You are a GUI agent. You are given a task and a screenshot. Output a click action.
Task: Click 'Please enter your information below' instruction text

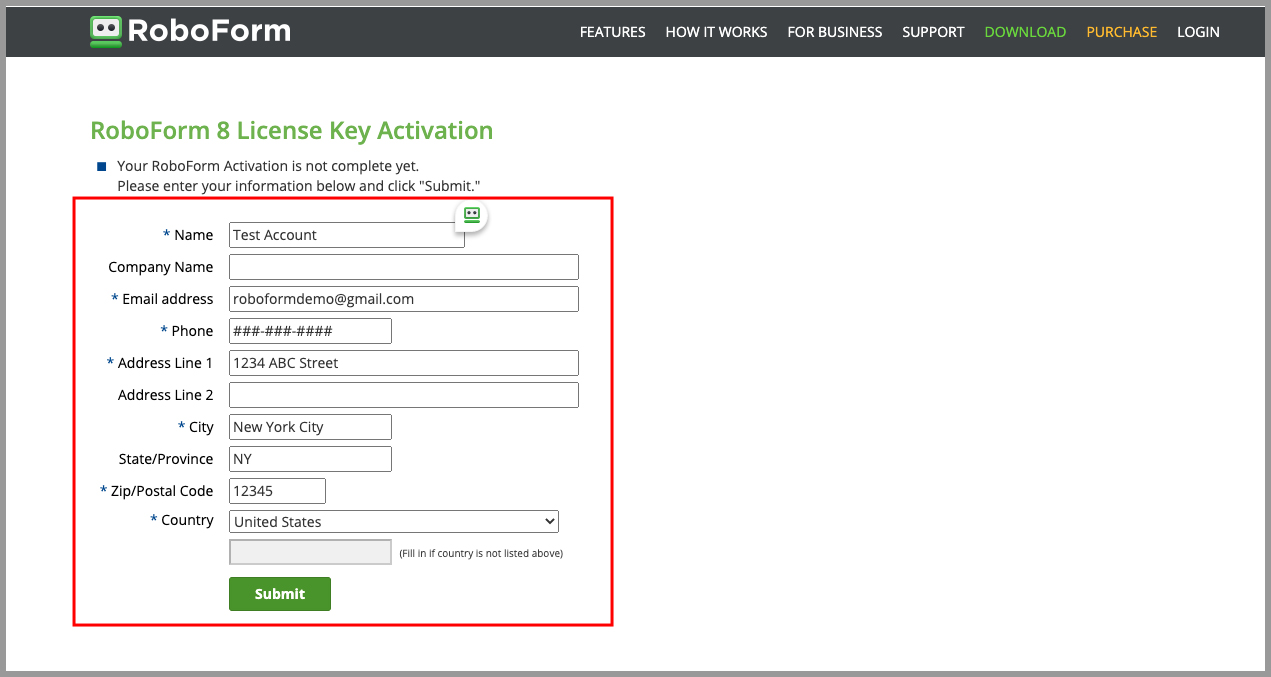click(299, 186)
